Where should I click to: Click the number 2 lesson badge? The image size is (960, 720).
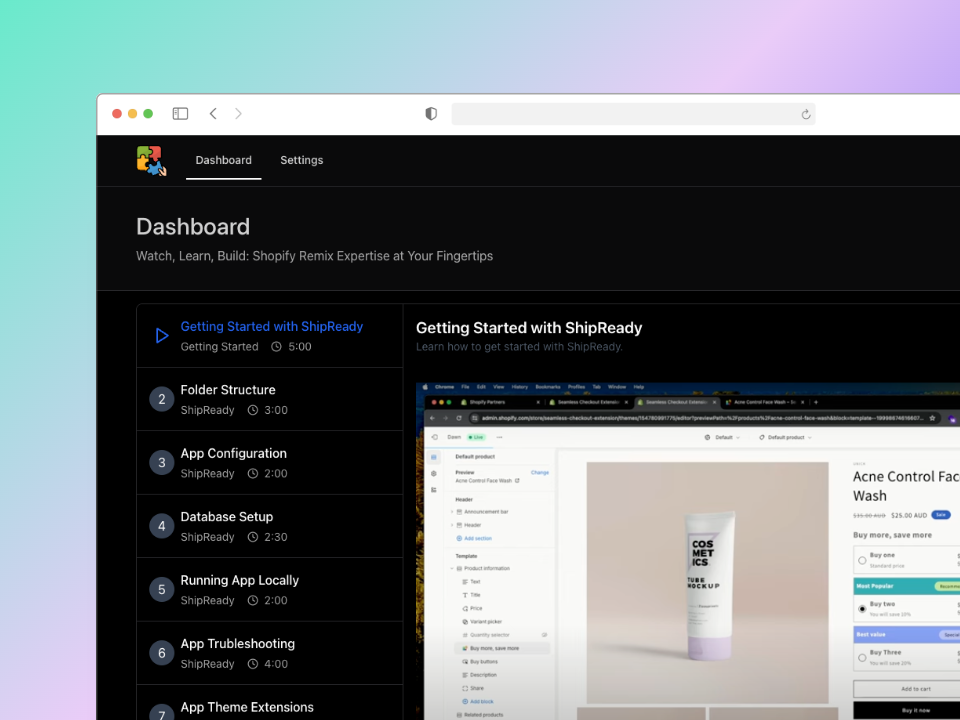tap(162, 399)
